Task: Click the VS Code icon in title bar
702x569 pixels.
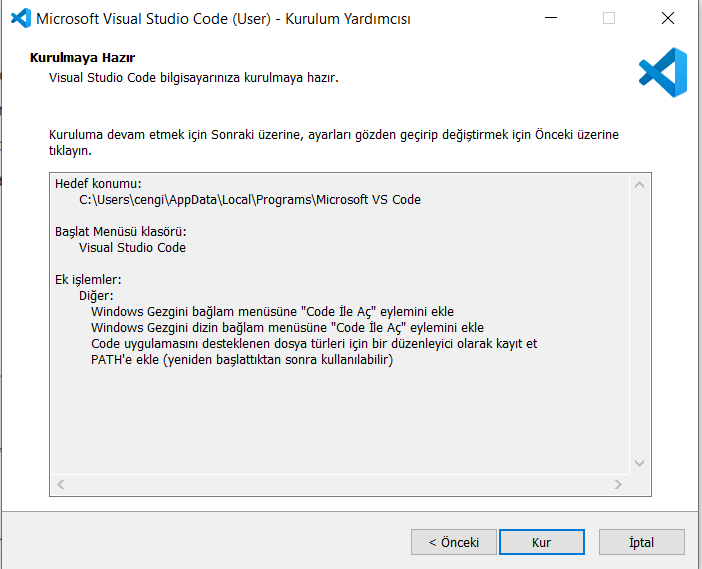Action: [x=20, y=18]
